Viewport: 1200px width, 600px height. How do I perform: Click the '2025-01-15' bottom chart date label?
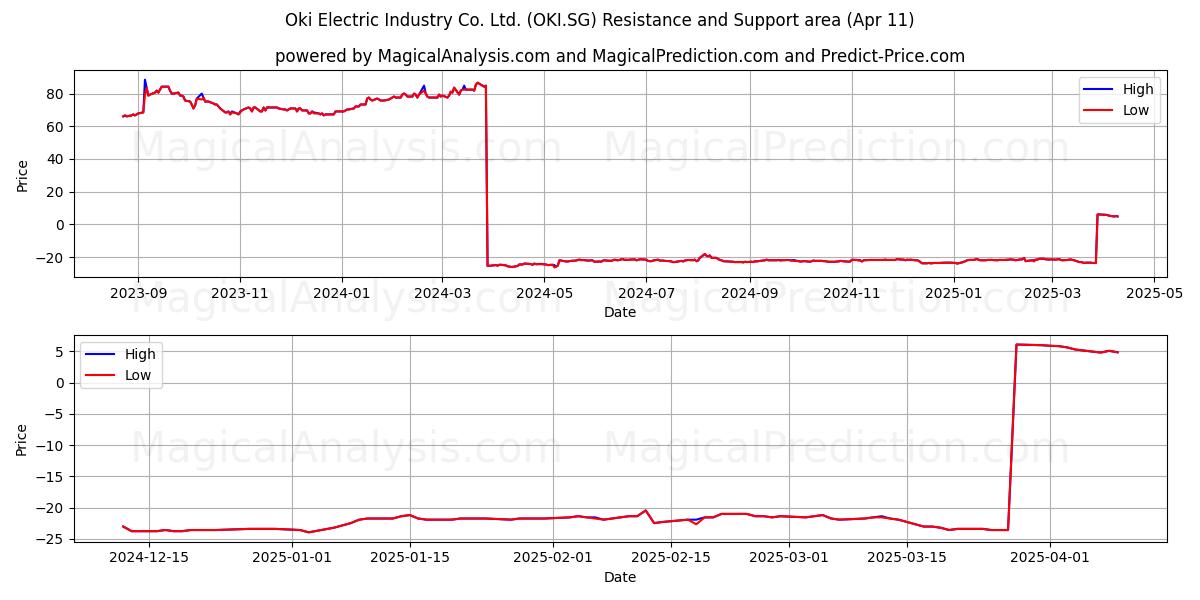tap(410, 558)
